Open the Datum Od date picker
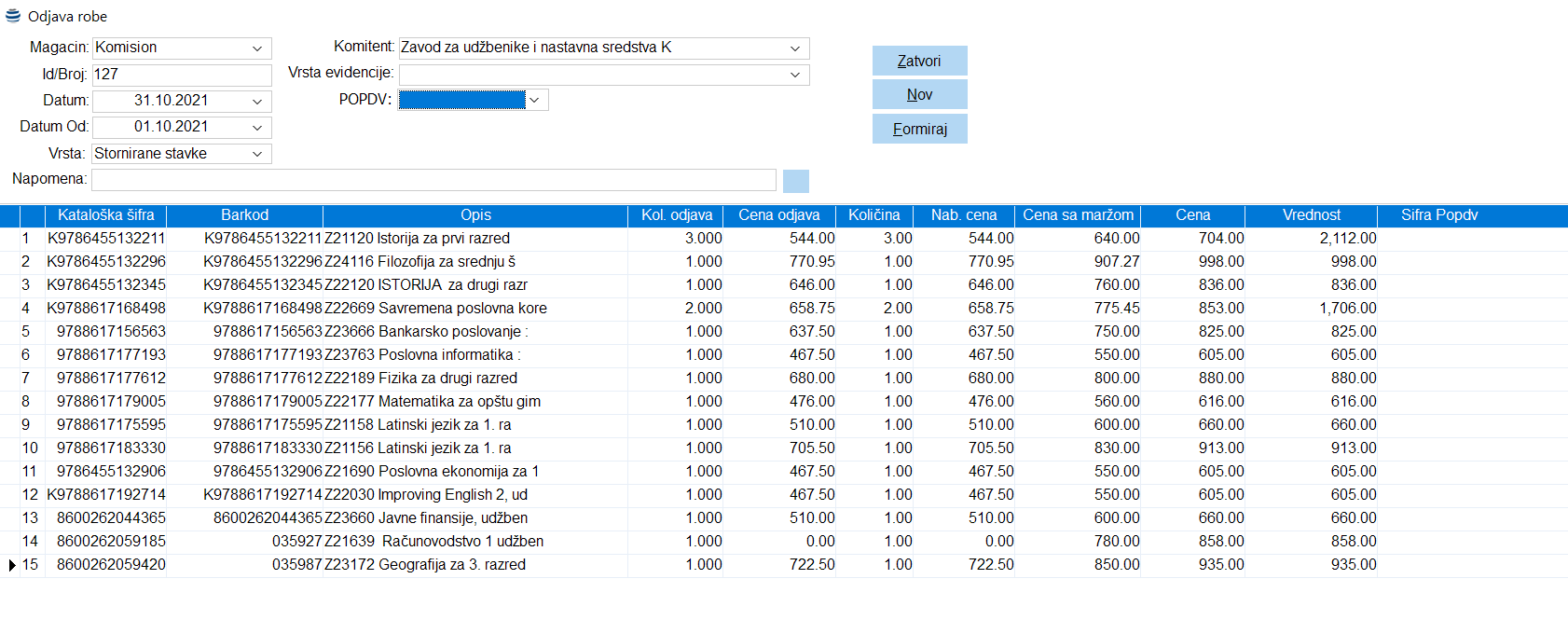This screenshot has height=634, width=1568. [257, 127]
